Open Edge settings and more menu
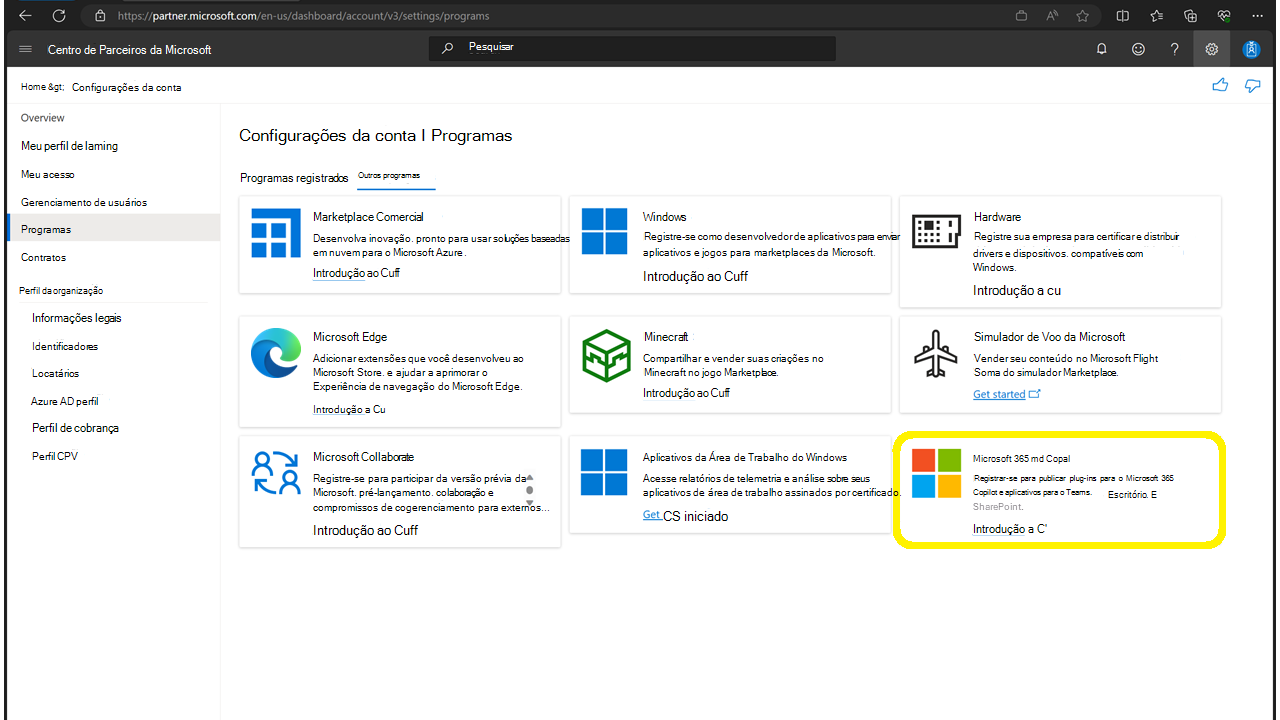 click(1258, 16)
